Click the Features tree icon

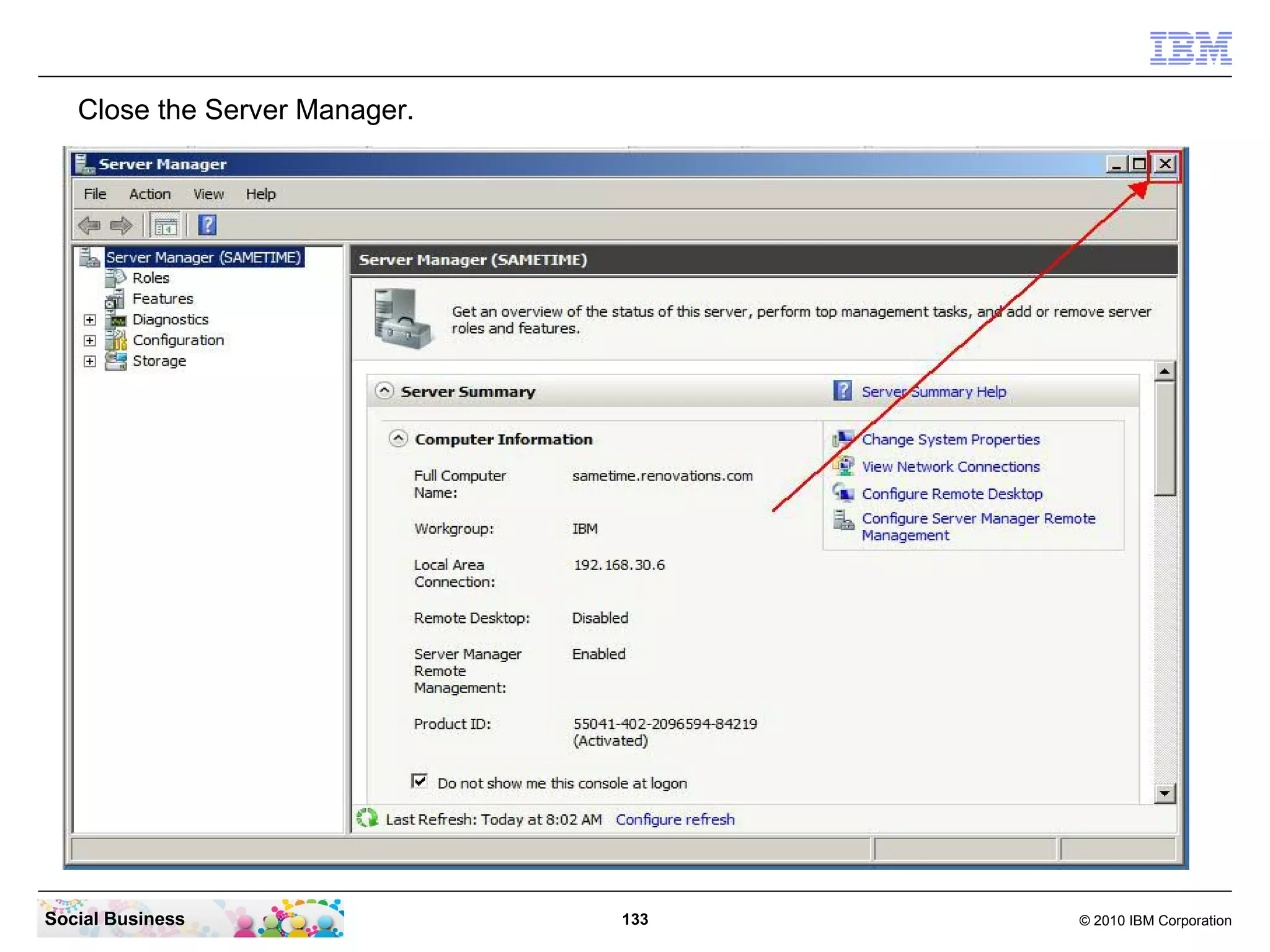point(115,299)
